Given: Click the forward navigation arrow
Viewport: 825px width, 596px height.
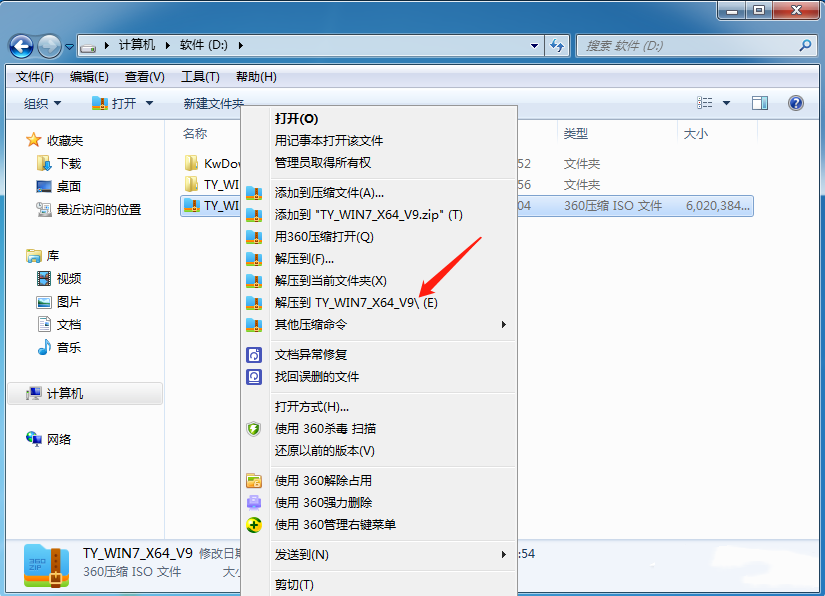Looking at the screenshot, I should [48, 45].
